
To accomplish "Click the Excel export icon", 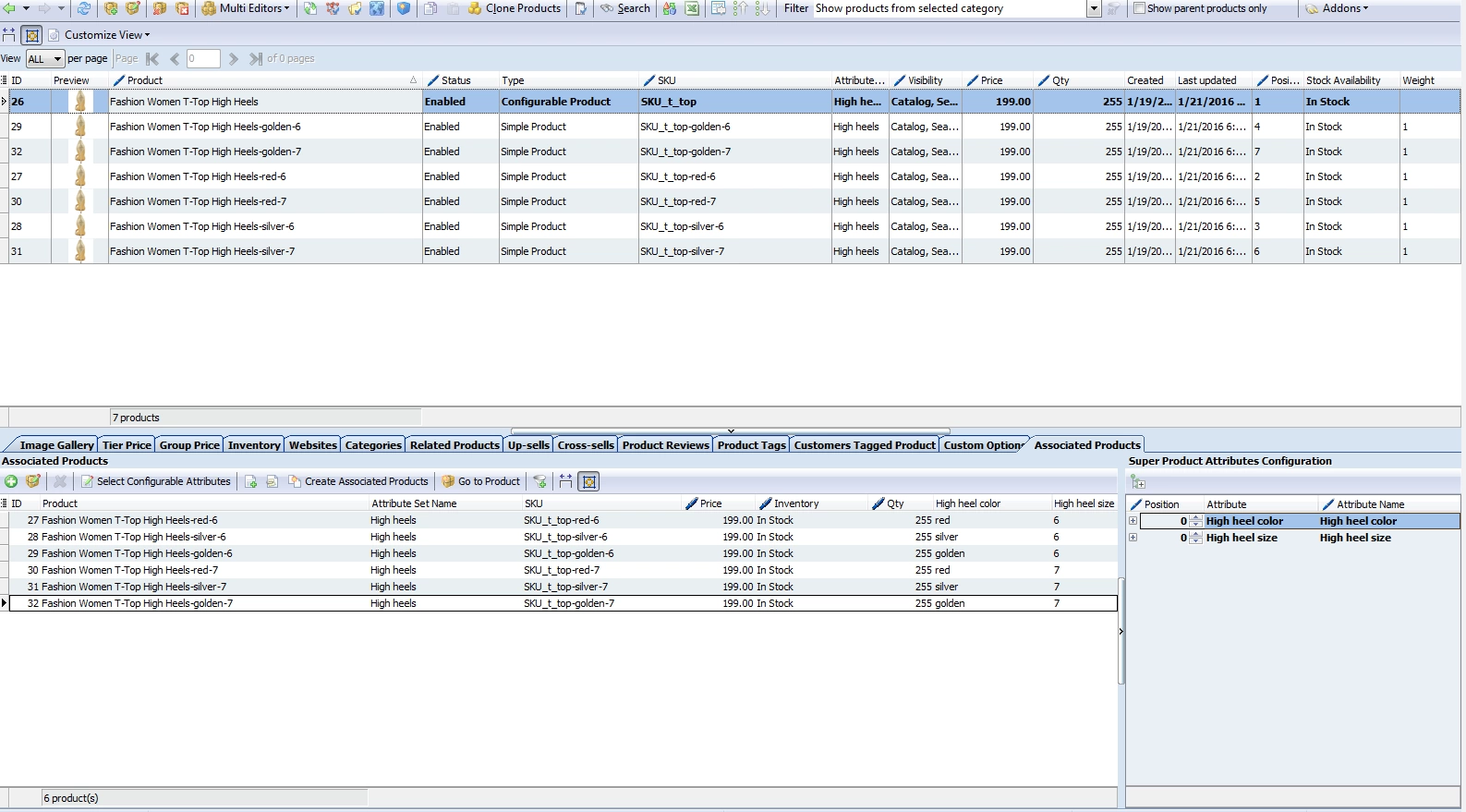I will coord(692,8).
